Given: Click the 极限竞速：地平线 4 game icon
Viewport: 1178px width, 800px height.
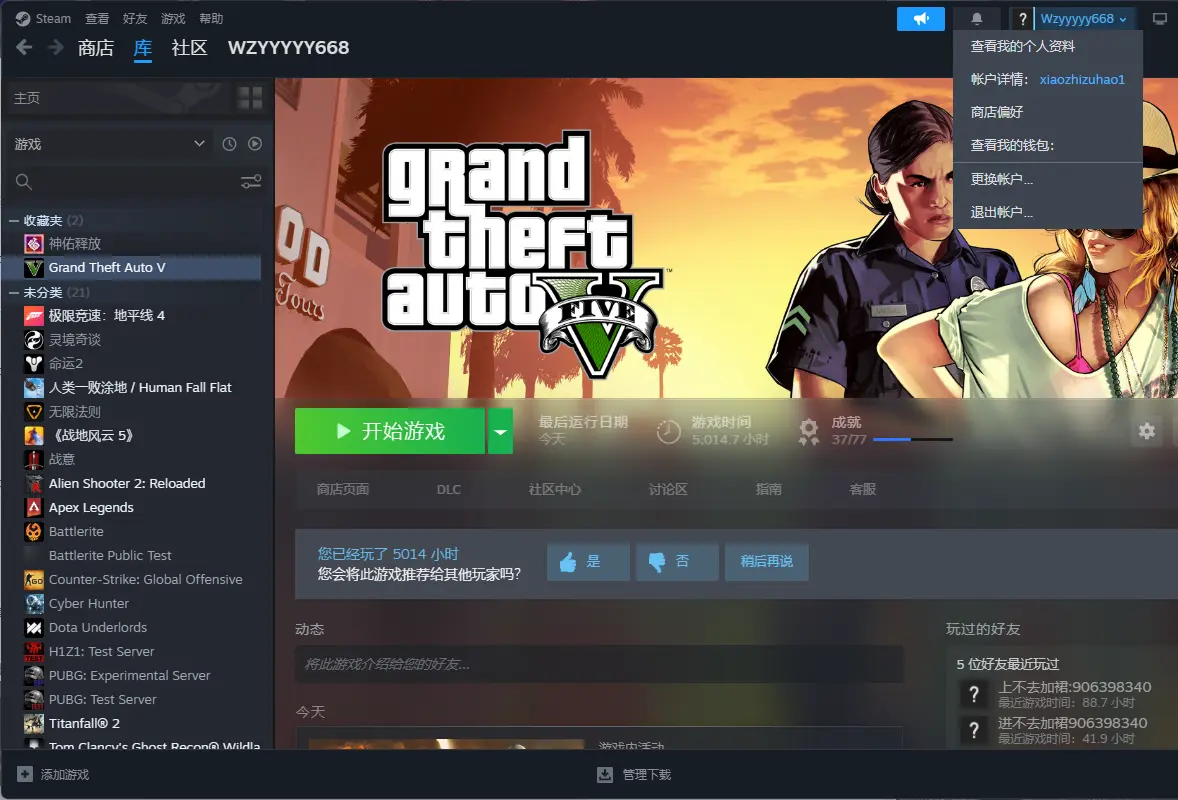Looking at the screenshot, I should (34, 315).
